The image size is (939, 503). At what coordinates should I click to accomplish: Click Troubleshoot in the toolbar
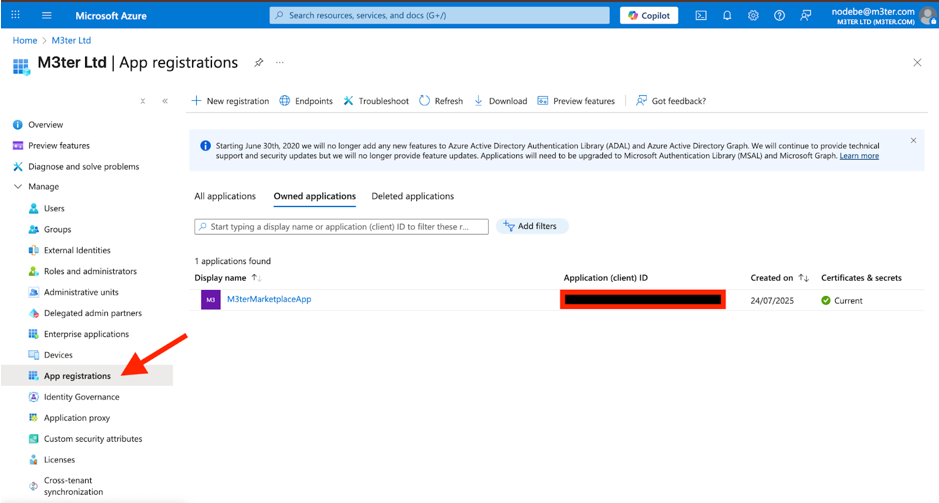click(376, 101)
